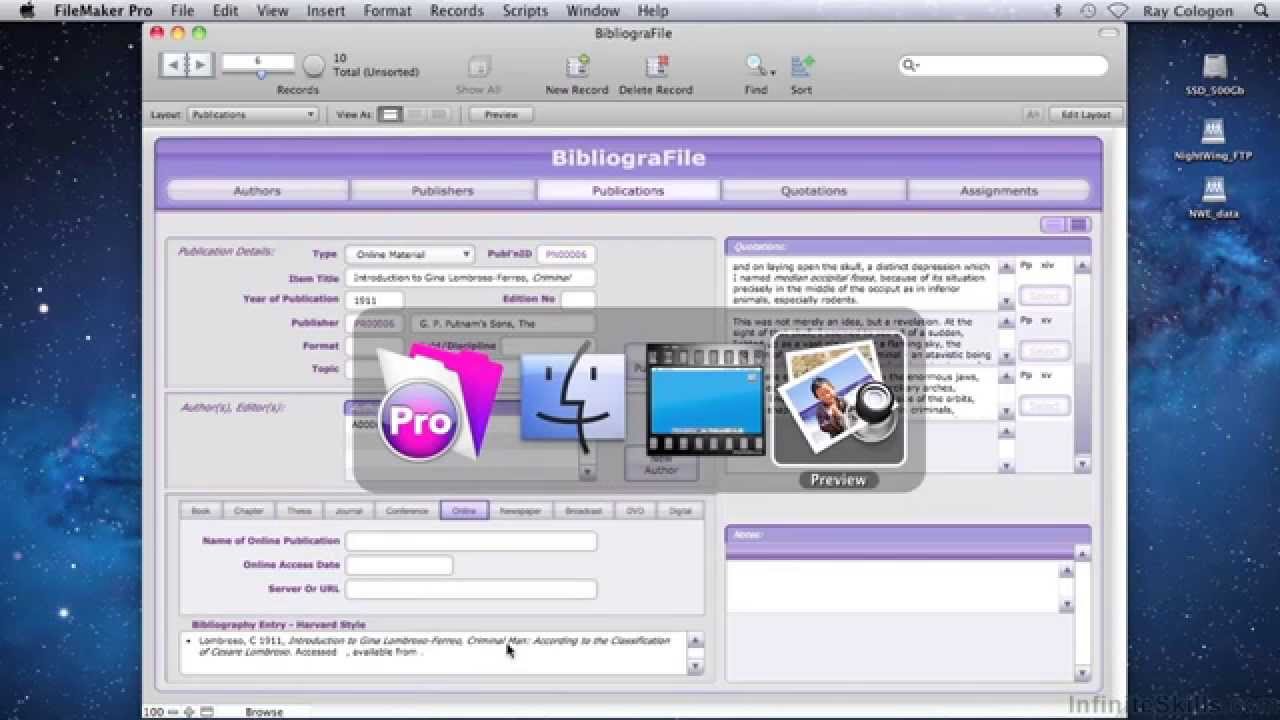Screen dimensions: 1280x720
Task: Select the Conference format tab
Action: (x=407, y=510)
